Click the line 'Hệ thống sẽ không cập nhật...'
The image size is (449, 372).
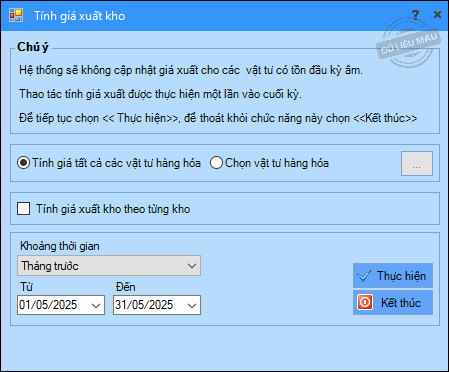(x=191, y=70)
